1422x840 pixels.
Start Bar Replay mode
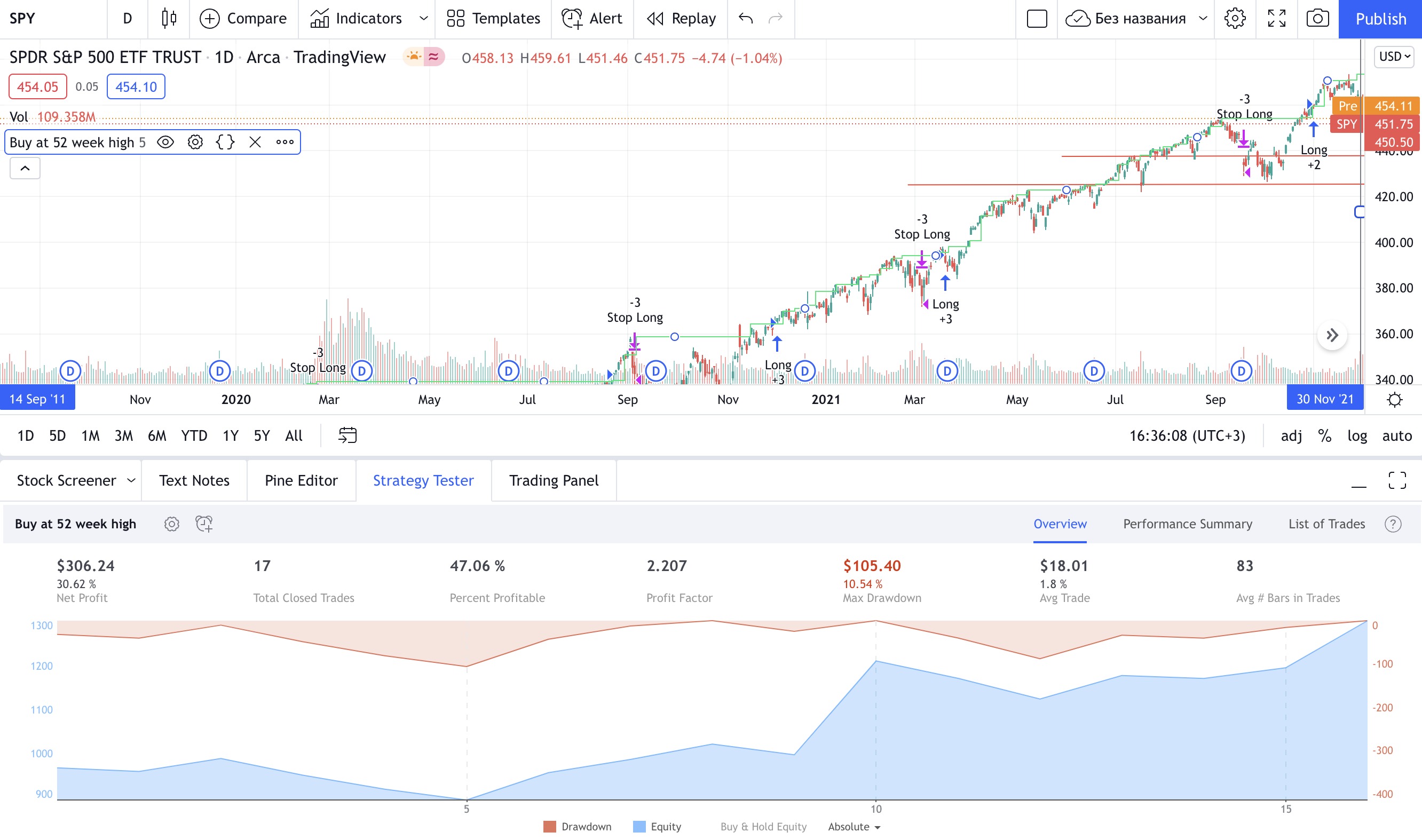click(x=681, y=19)
